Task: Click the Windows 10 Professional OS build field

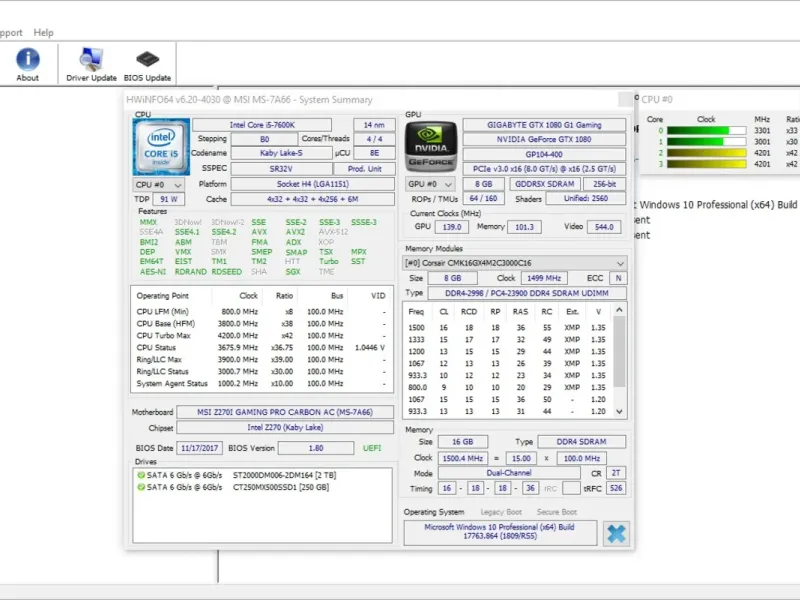Action: click(x=500, y=532)
